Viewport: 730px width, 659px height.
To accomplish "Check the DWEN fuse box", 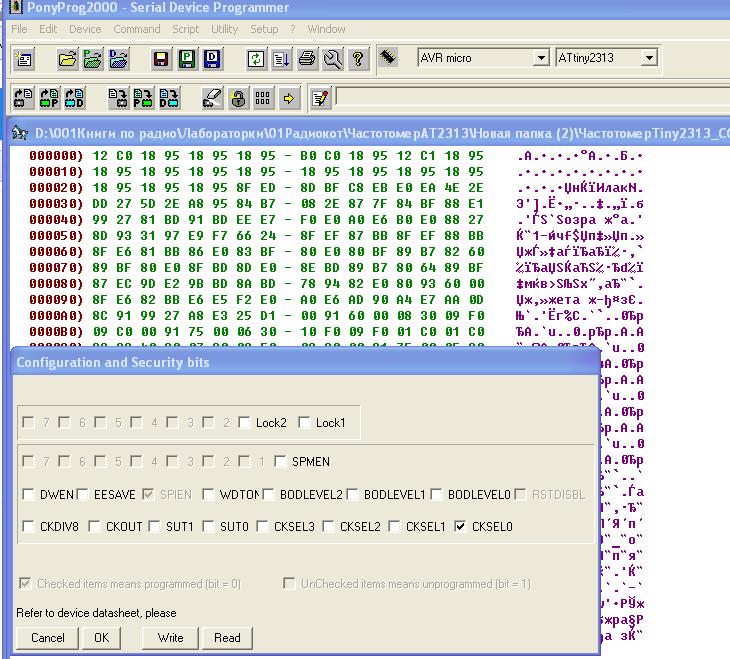I will point(28,494).
